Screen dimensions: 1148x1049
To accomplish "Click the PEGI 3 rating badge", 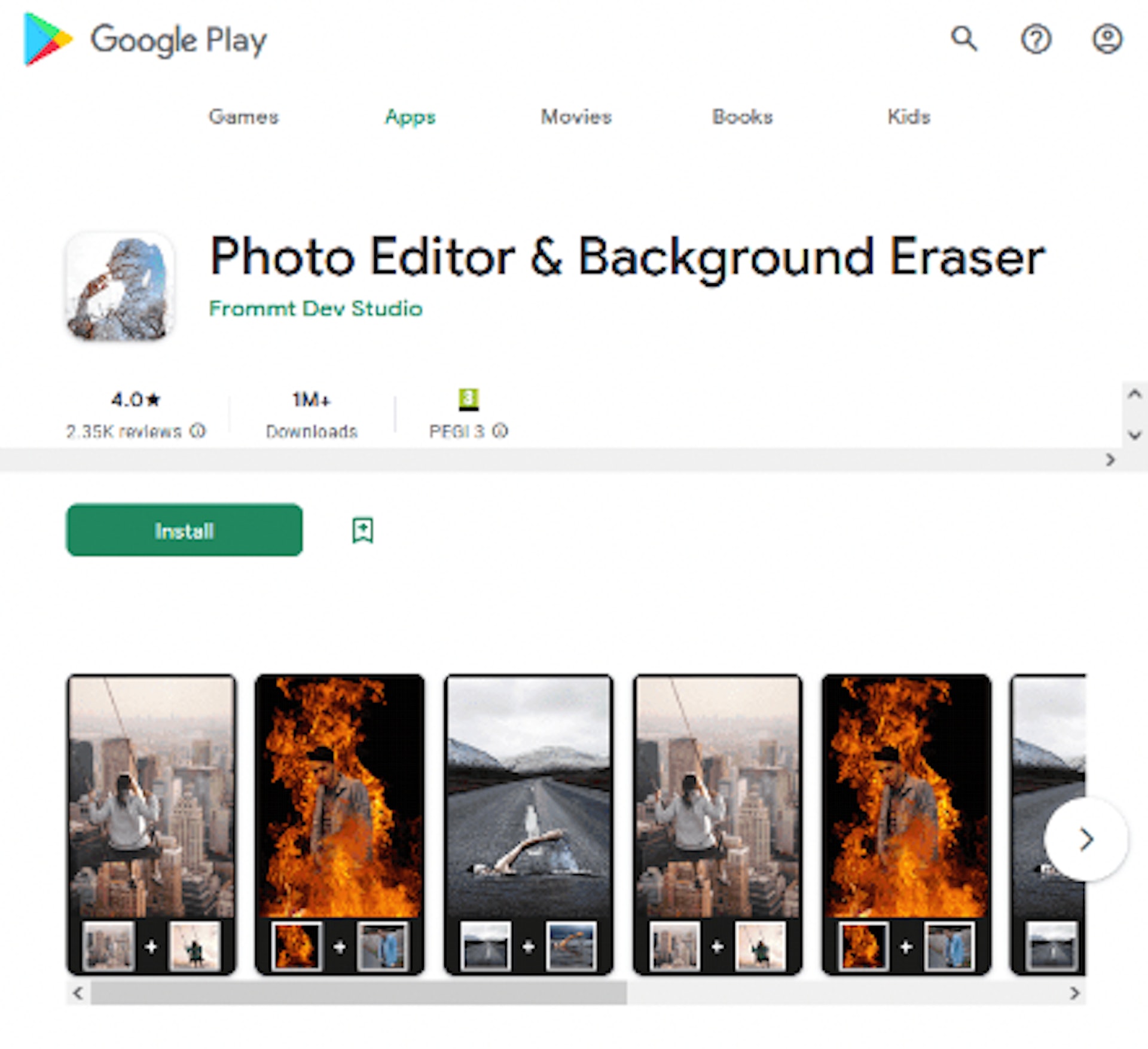I will (x=468, y=399).
